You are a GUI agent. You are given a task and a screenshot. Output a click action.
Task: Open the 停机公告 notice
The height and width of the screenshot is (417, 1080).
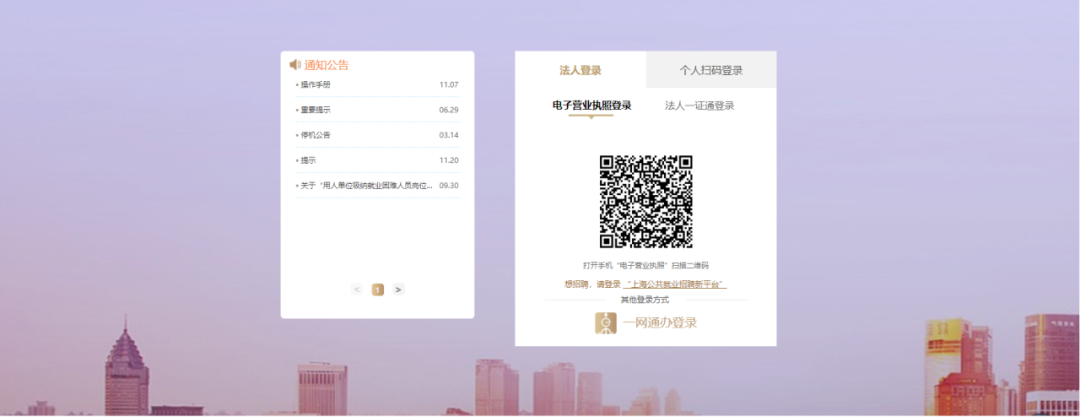[x=315, y=135]
